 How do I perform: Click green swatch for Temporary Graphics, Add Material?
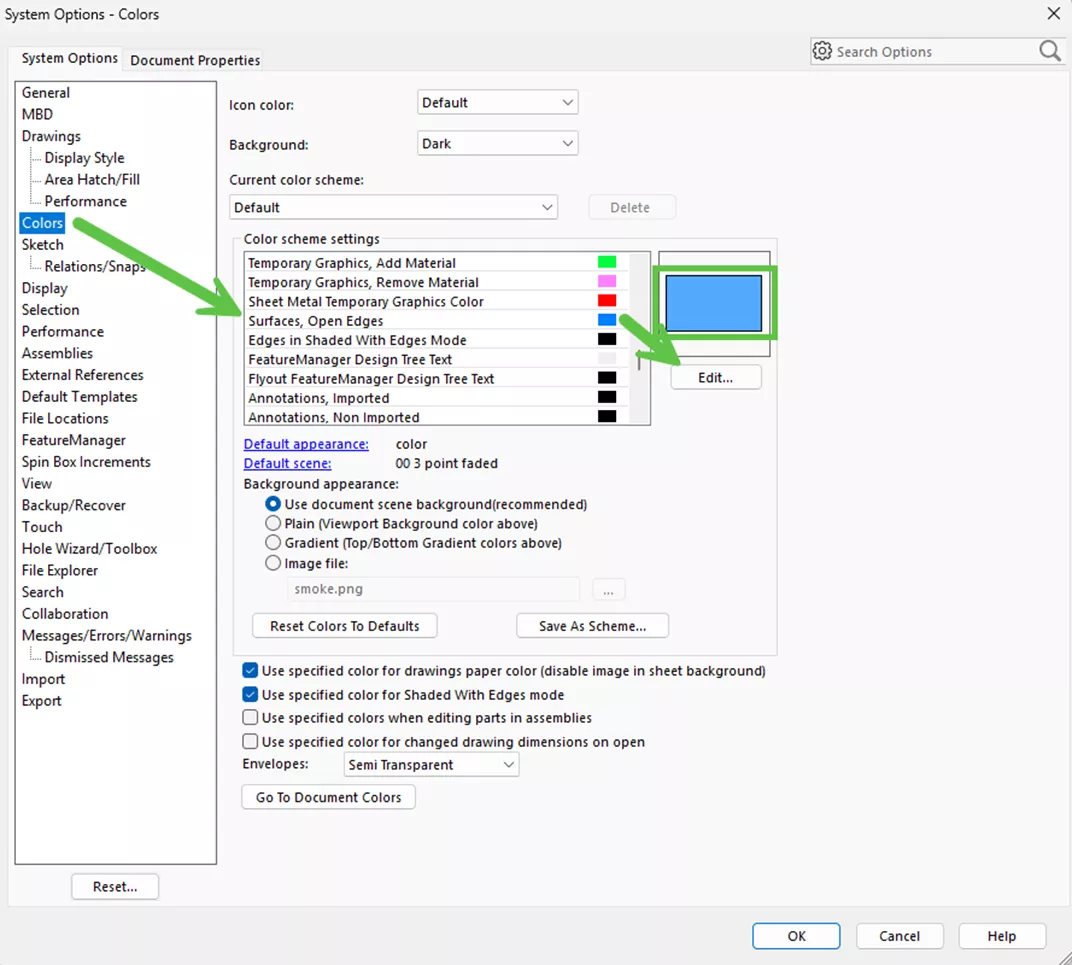tap(607, 262)
